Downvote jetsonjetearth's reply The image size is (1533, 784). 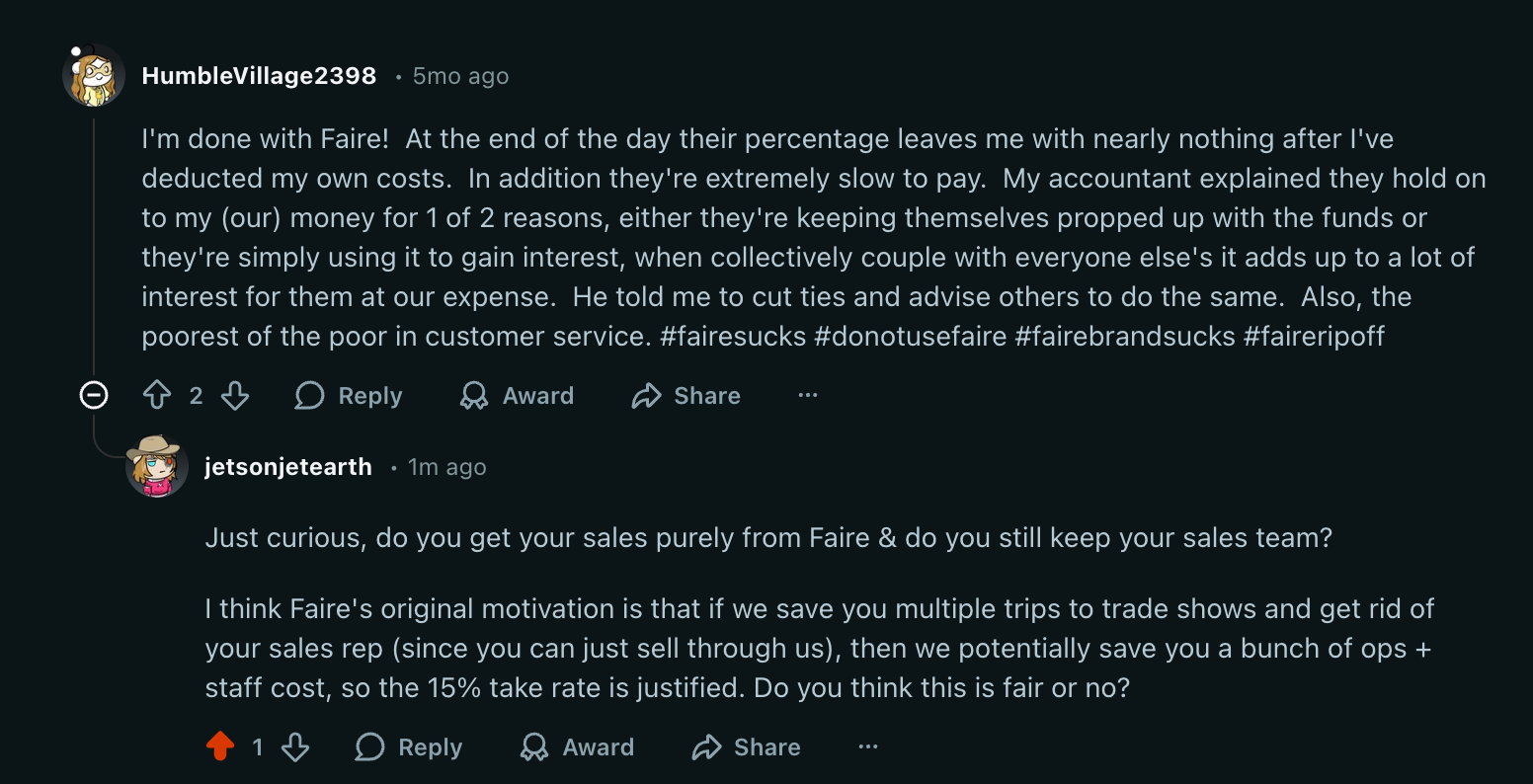coord(295,747)
